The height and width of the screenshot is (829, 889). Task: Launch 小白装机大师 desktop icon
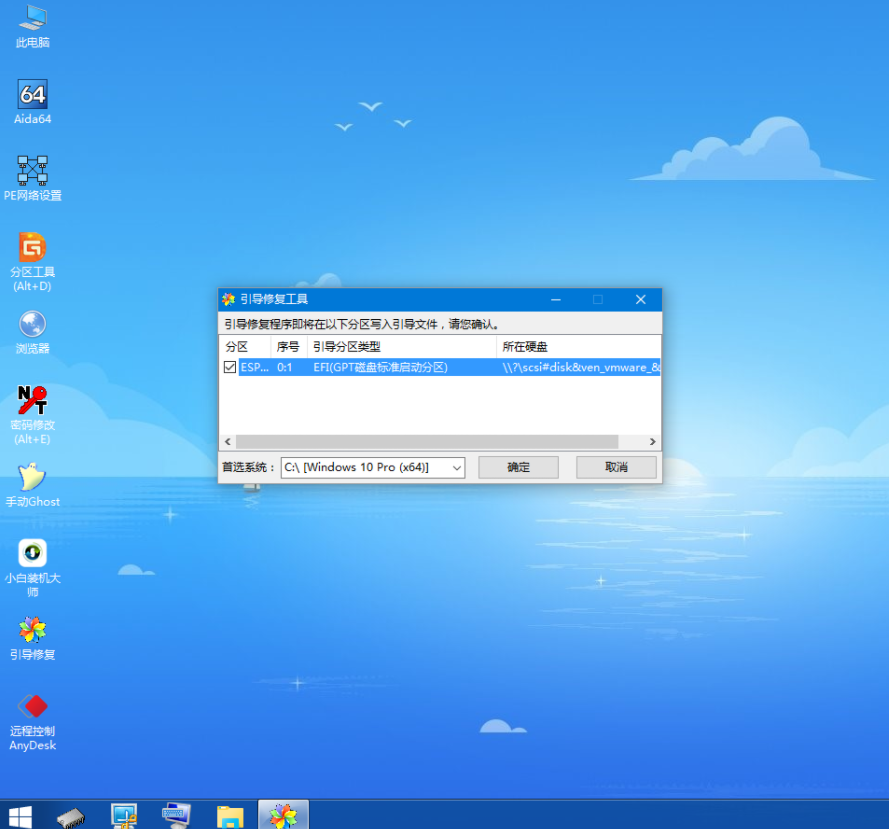click(33, 553)
